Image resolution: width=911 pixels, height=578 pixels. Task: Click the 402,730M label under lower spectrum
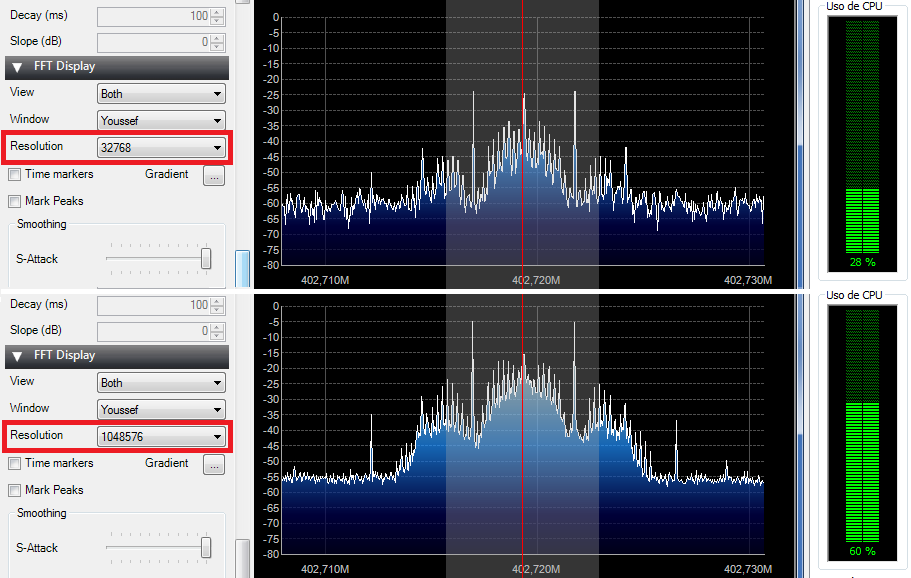coord(748,569)
